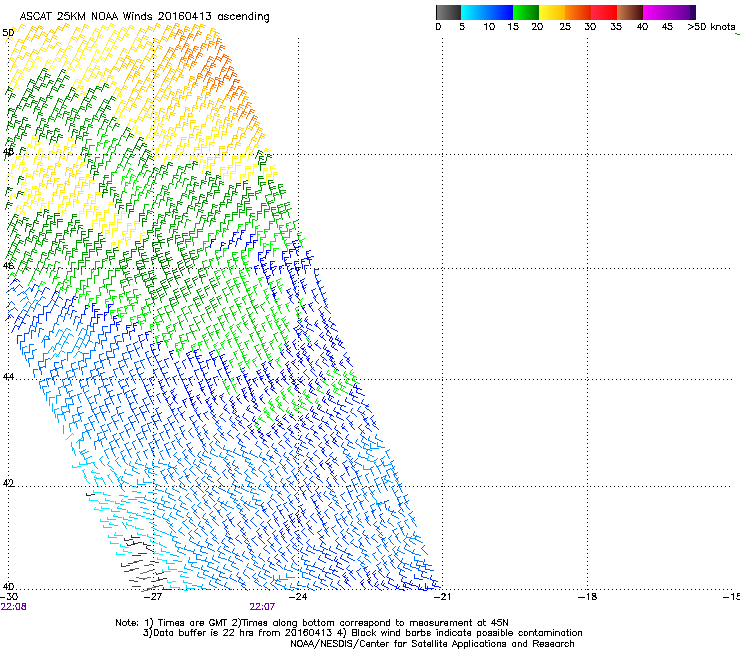Click the longitude label -27
This screenshot has width=740, height=650.
[153, 597]
